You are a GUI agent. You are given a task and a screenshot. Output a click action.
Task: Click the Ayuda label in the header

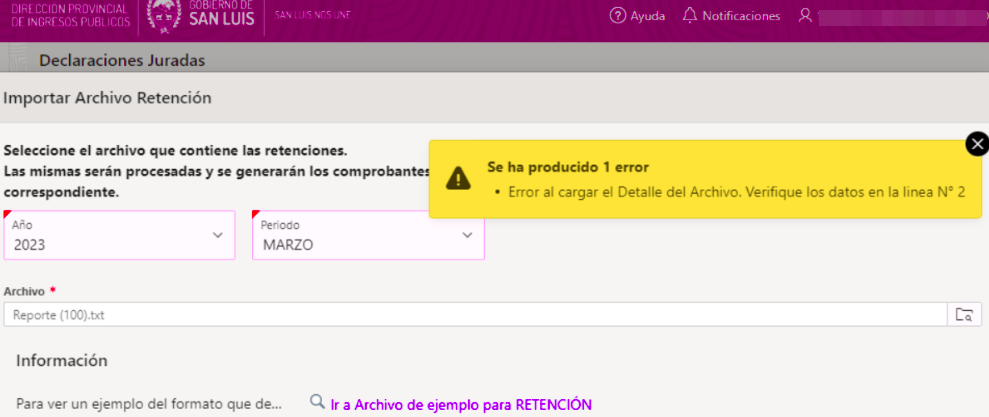(x=648, y=16)
